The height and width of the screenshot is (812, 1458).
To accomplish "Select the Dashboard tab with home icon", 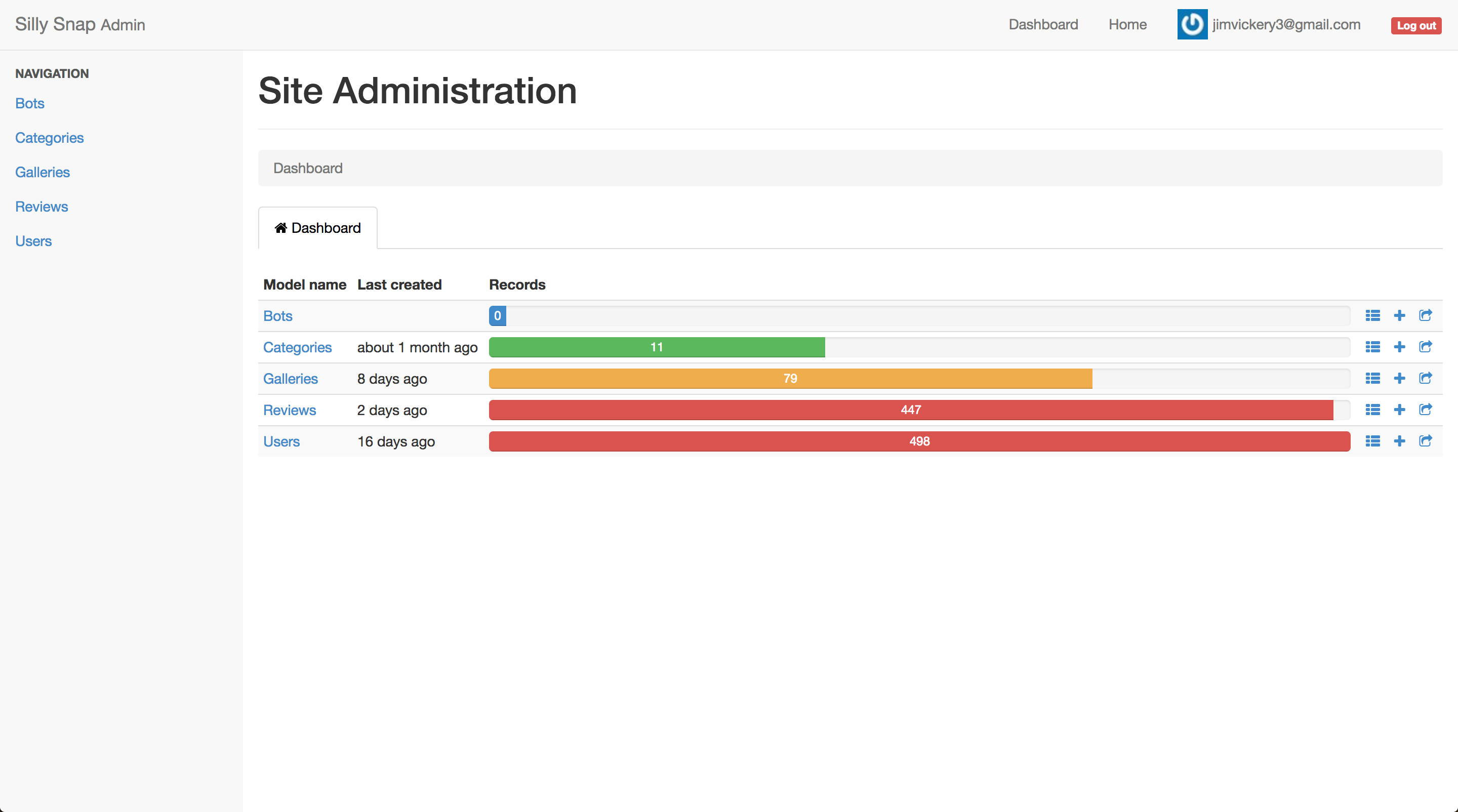I will [317, 228].
